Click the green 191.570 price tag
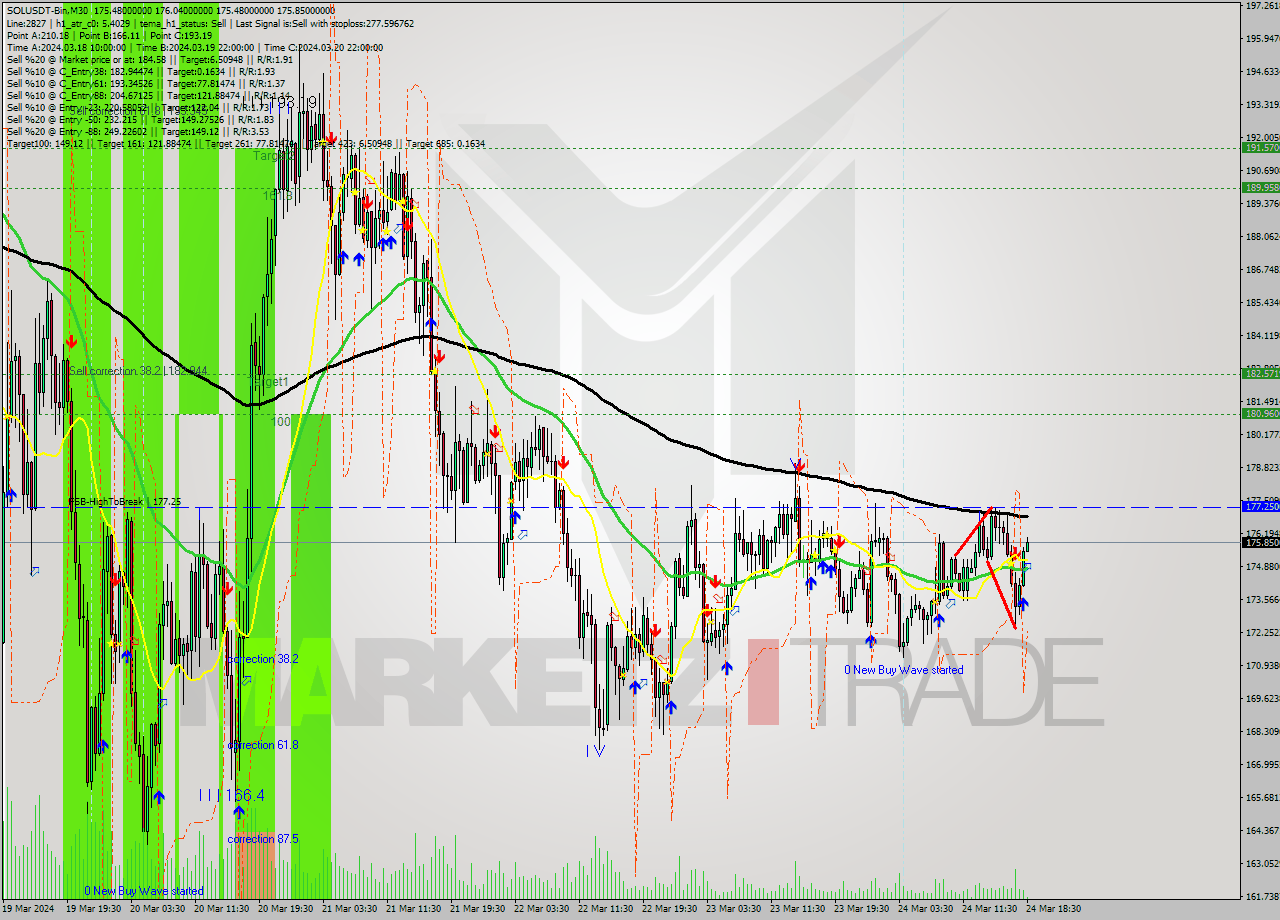1280x920 pixels. point(1261,147)
